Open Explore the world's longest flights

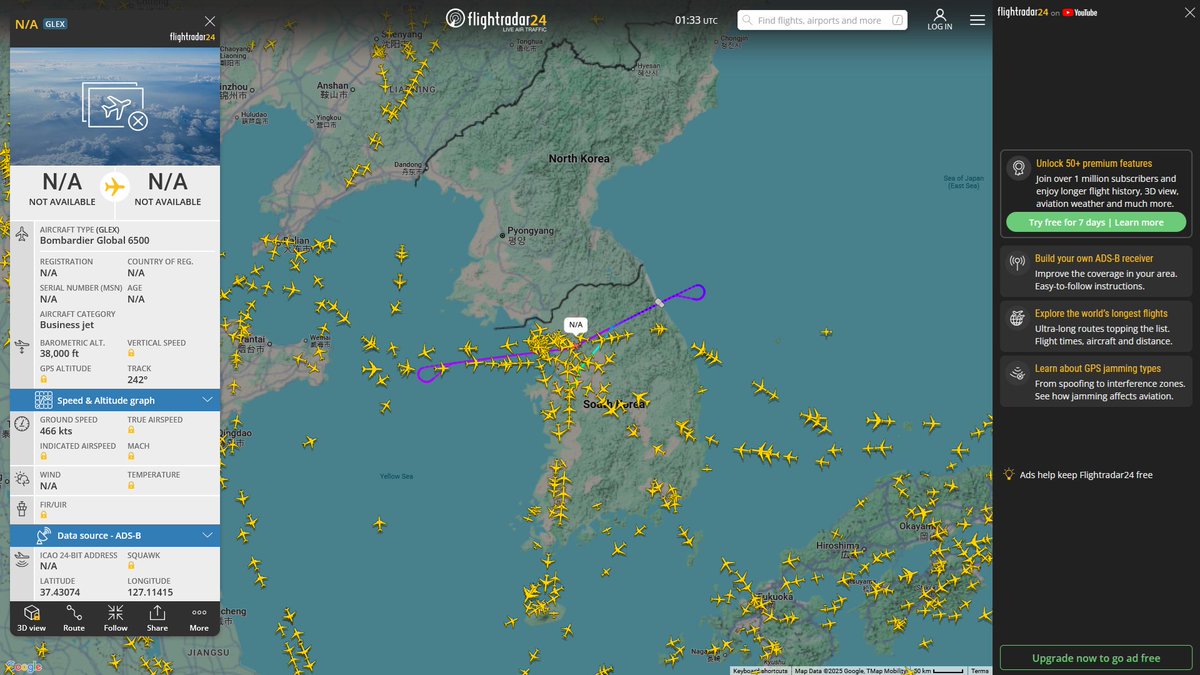[1096, 327]
